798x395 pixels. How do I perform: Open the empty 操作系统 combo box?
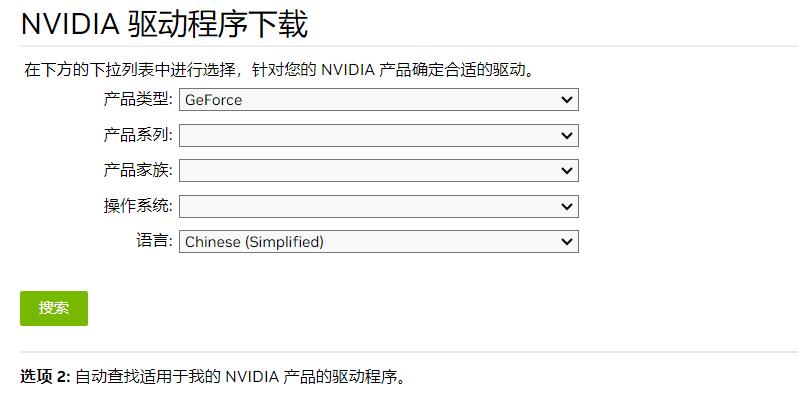click(x=379, y=206)
